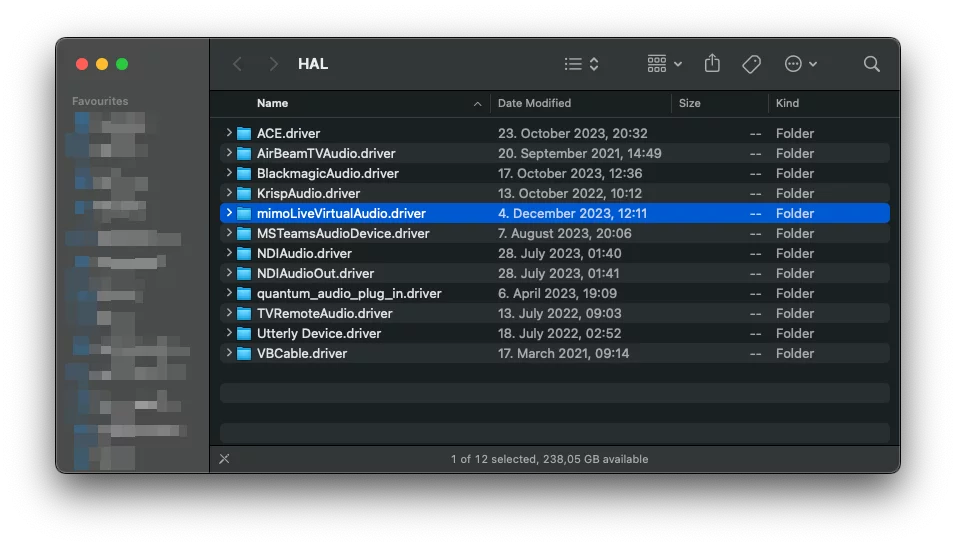Hide the path bar with X icon

(x=224, y=459)
